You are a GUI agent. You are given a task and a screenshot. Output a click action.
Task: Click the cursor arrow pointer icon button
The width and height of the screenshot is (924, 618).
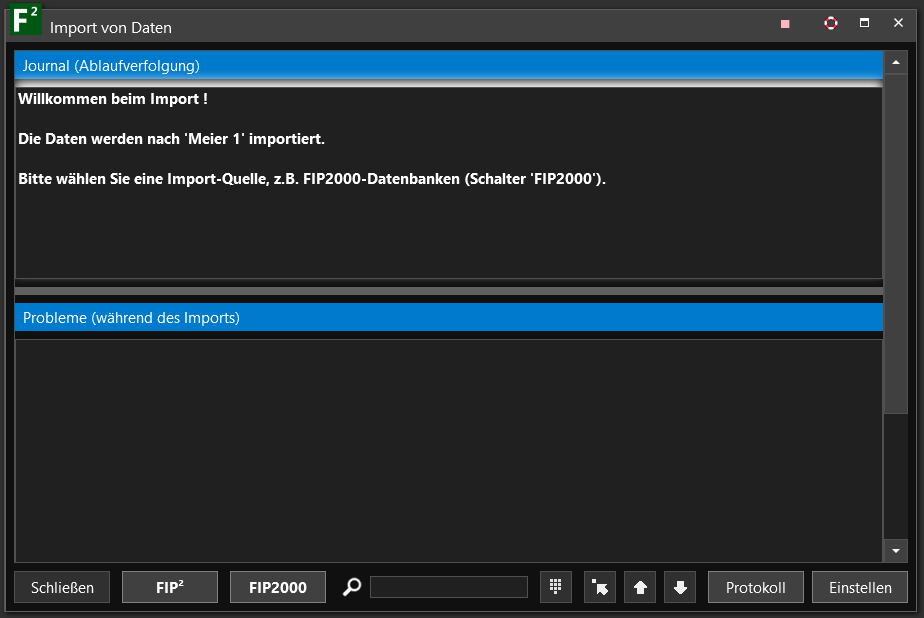(x=600, y=587)
